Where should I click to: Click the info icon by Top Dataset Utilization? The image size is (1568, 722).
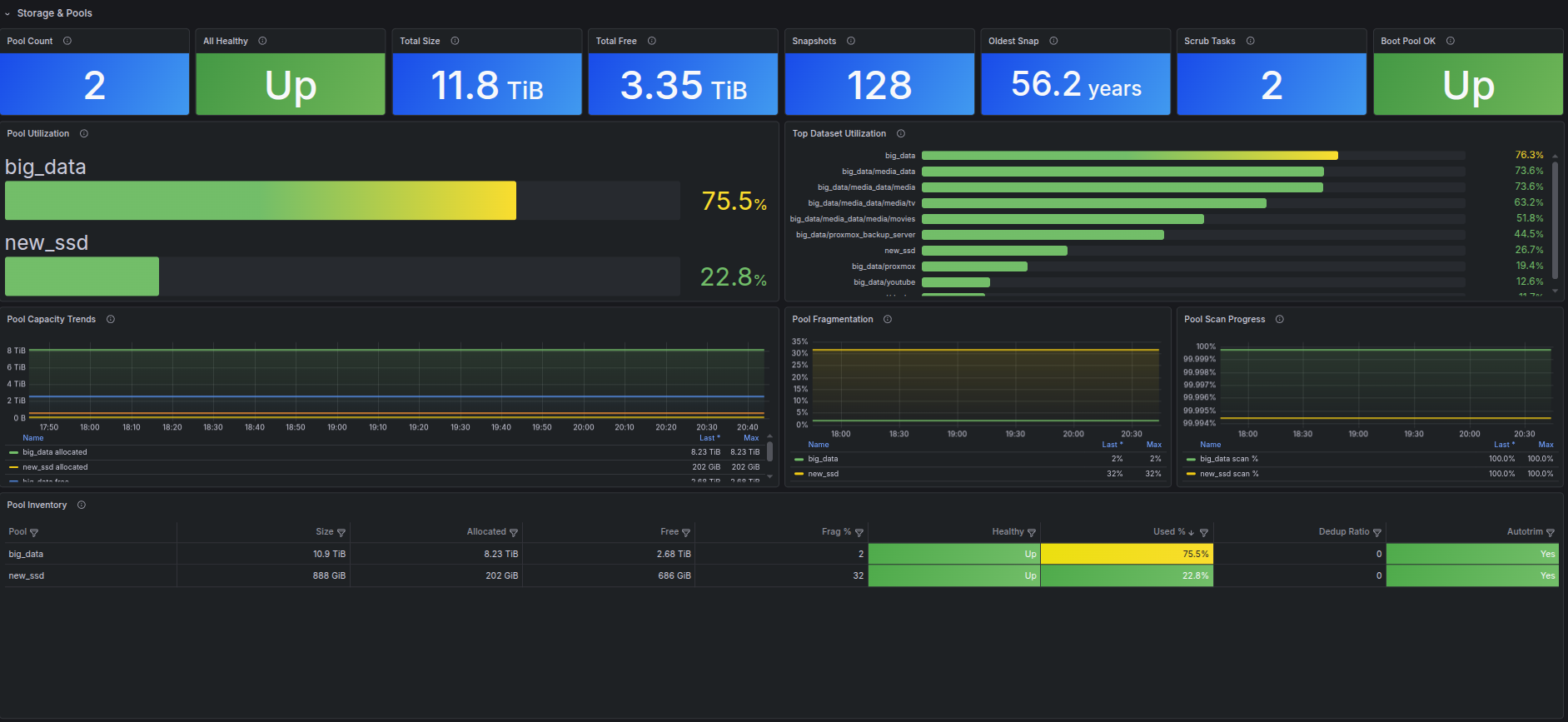[x=901, y=133]
